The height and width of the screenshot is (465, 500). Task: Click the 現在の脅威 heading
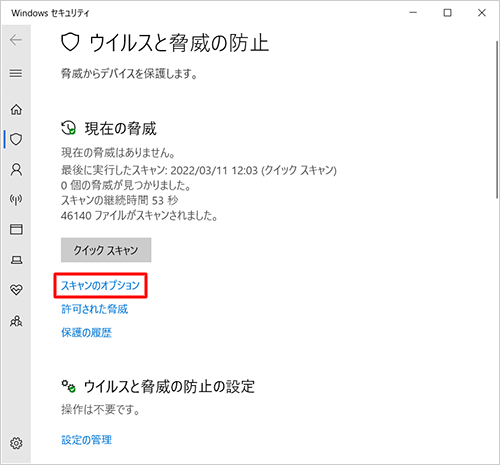pyautogui.click(x=120, y=129)
